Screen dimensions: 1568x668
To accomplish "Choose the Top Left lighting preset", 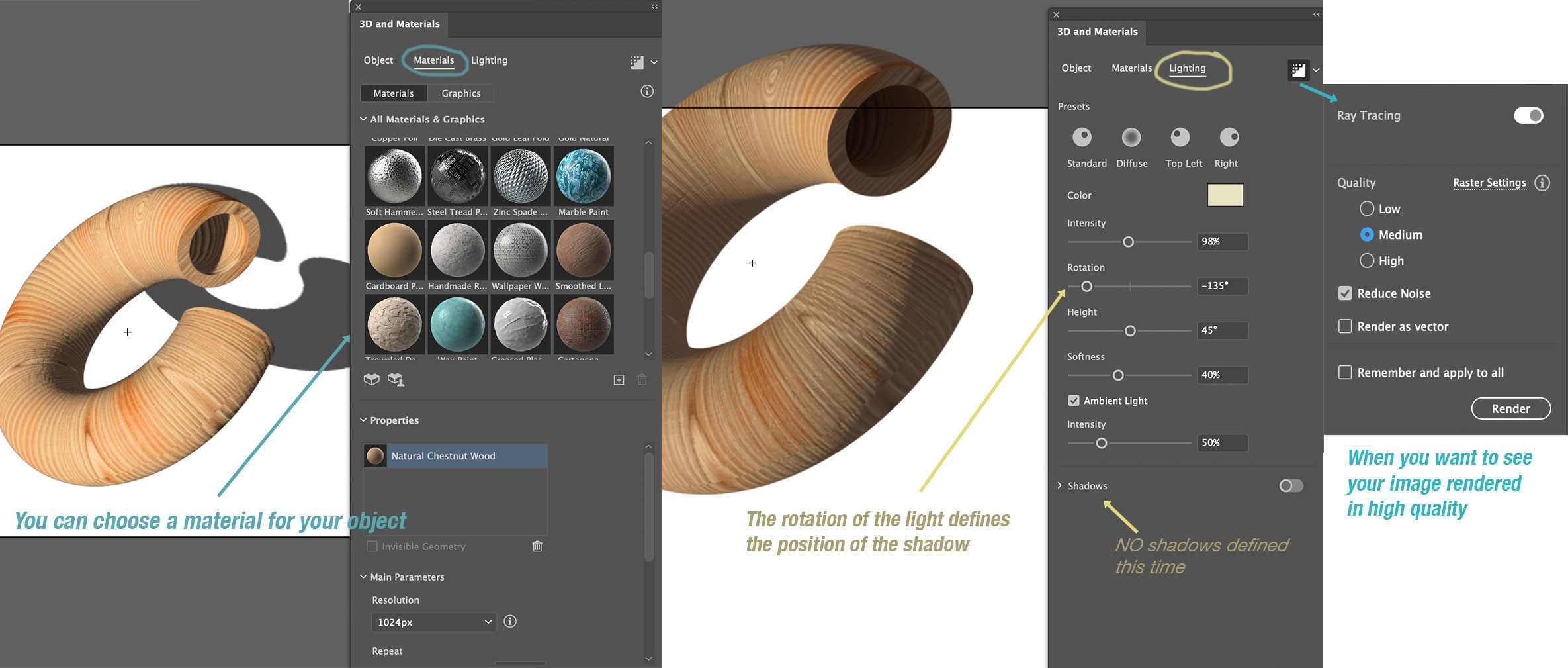I will (x=1180, y=138).
